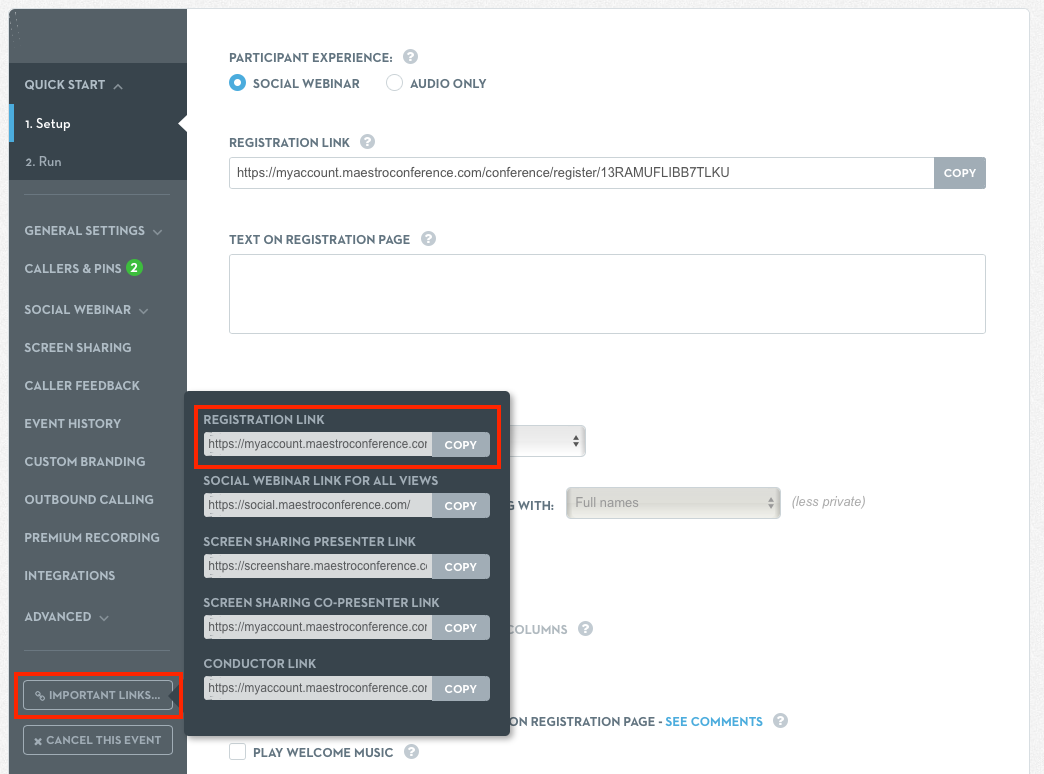Open help for Text on Registration Page

(428, 238)
